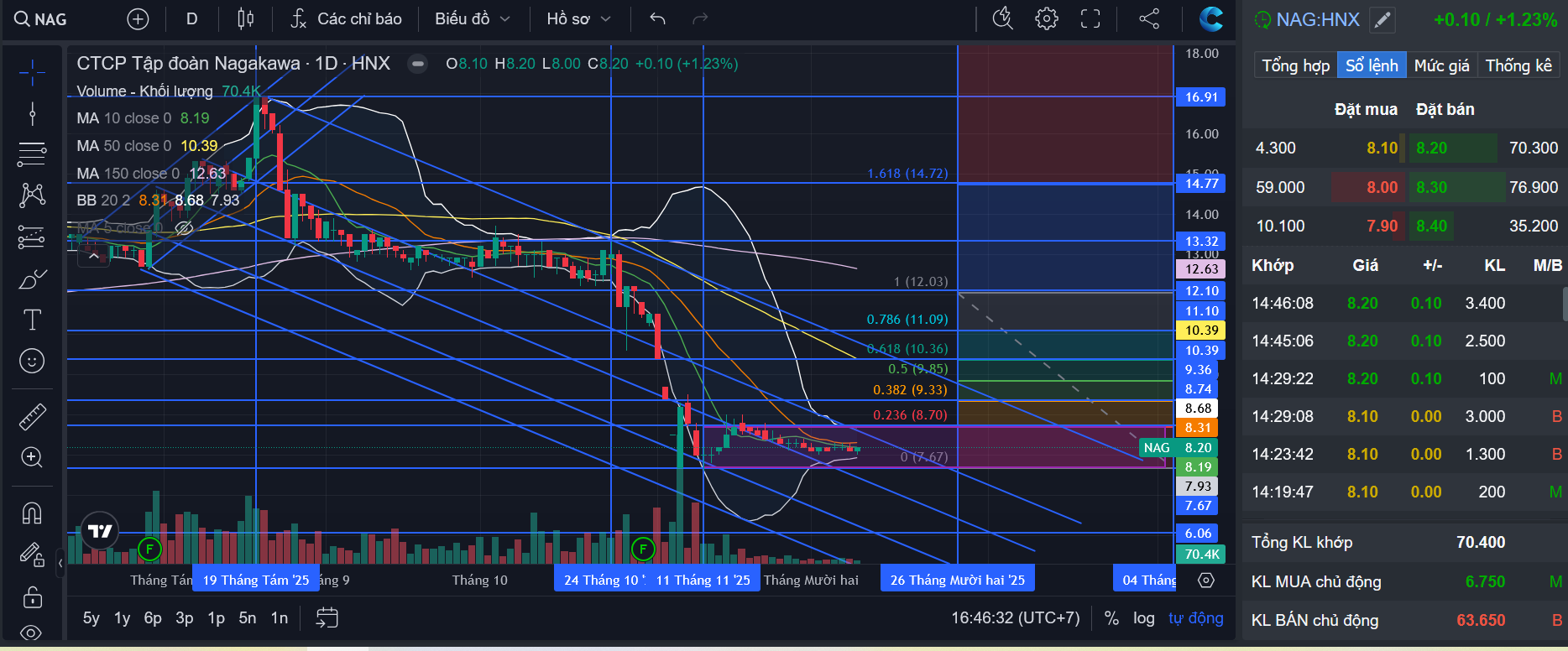The height and width of the screenshot is (651, 1568).
Task: Open price scale settings gear at chart corner
Action: (1206, 580)
